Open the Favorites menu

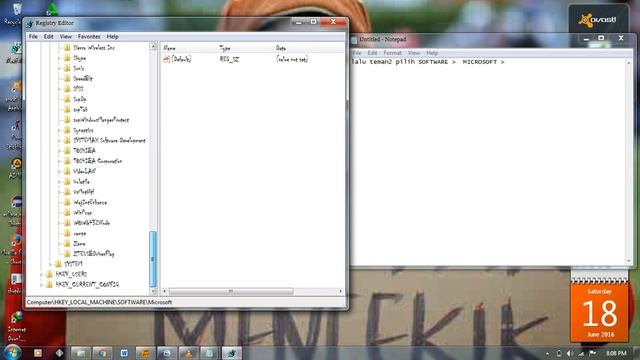point(89,37)
